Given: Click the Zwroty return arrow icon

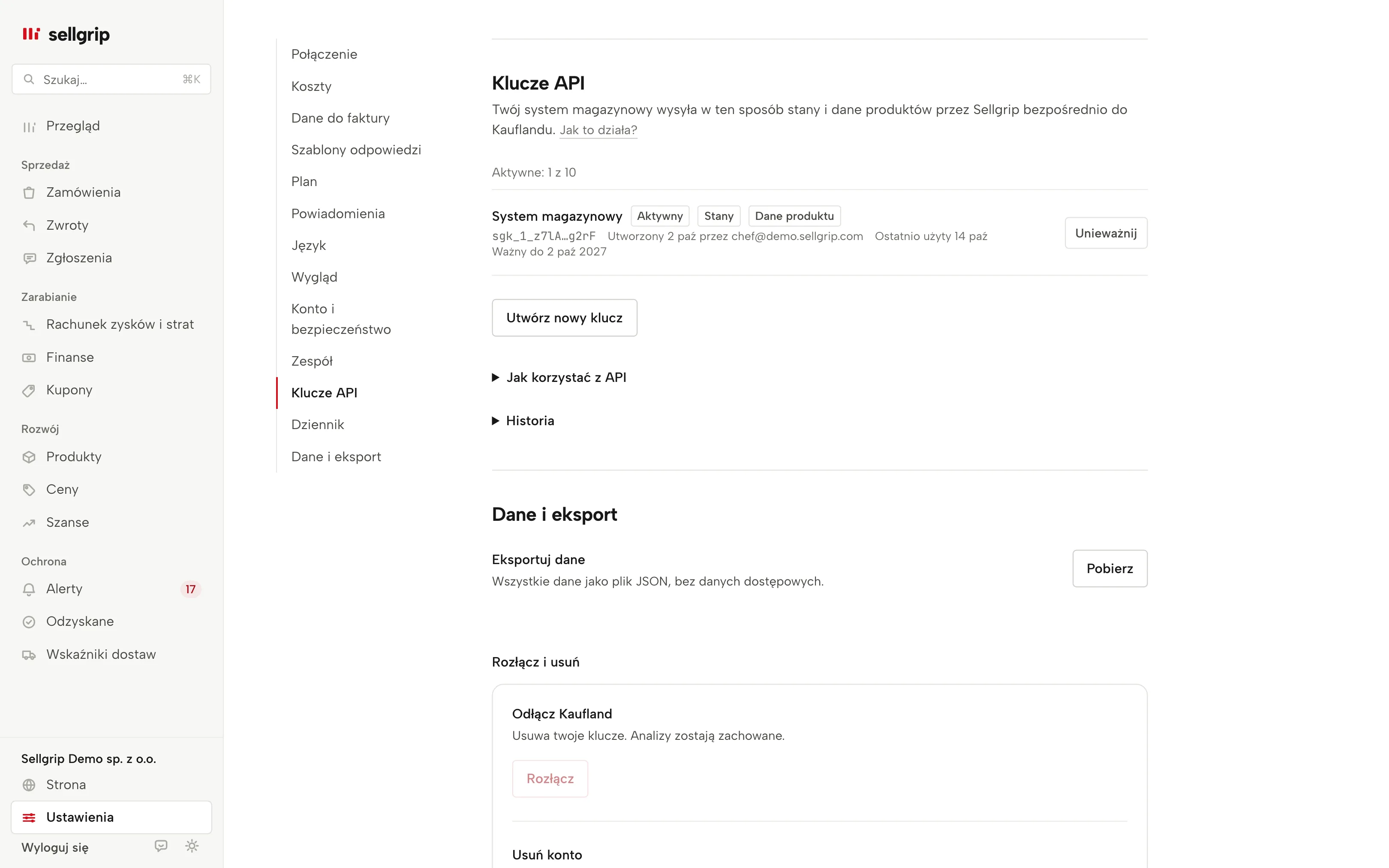Looking at the screenshot, I should coord(29,225).
